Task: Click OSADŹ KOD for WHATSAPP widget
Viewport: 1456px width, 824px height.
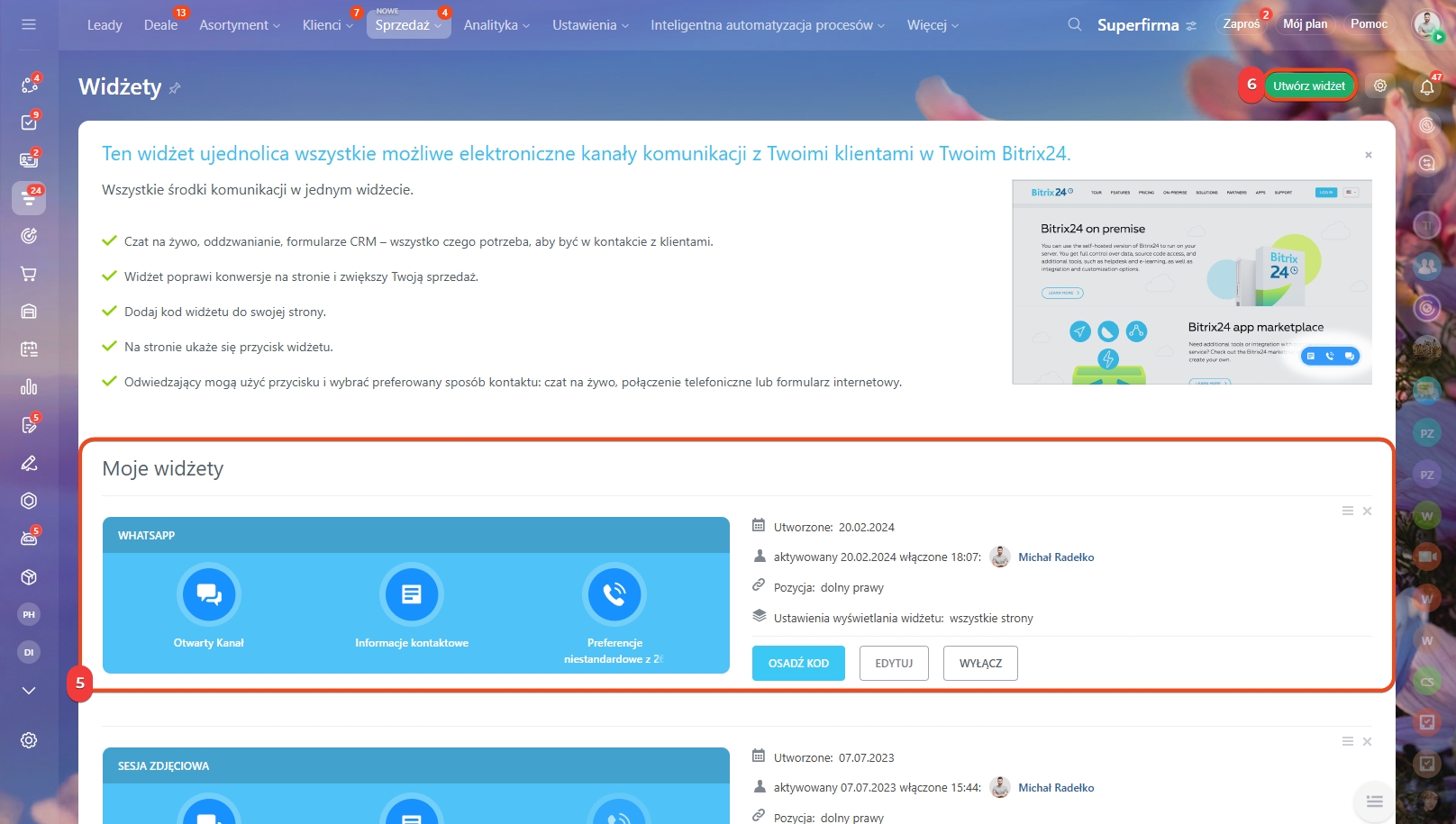Action: [798, 663]
